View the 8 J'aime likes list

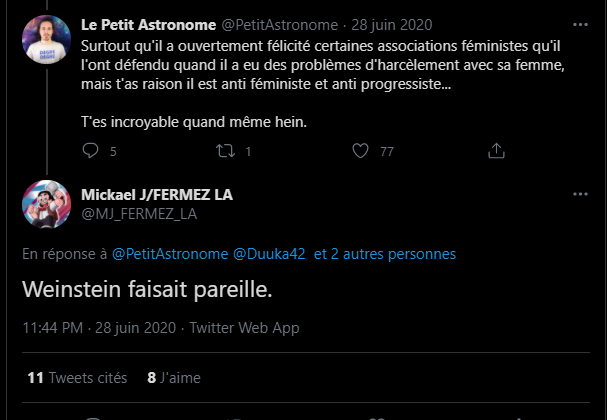173,378
